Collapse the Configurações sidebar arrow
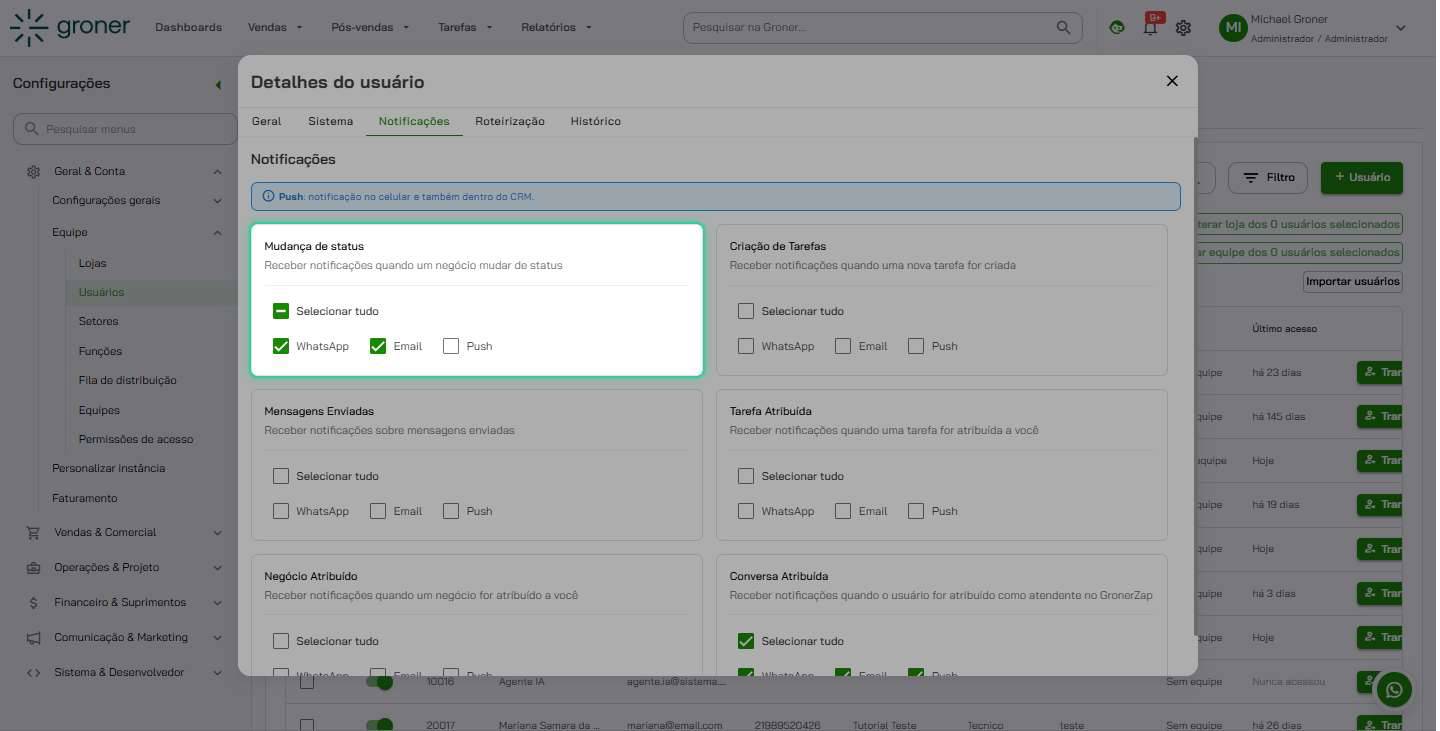The width and height of the screenshot is (1440, 731). pos(218,84)
